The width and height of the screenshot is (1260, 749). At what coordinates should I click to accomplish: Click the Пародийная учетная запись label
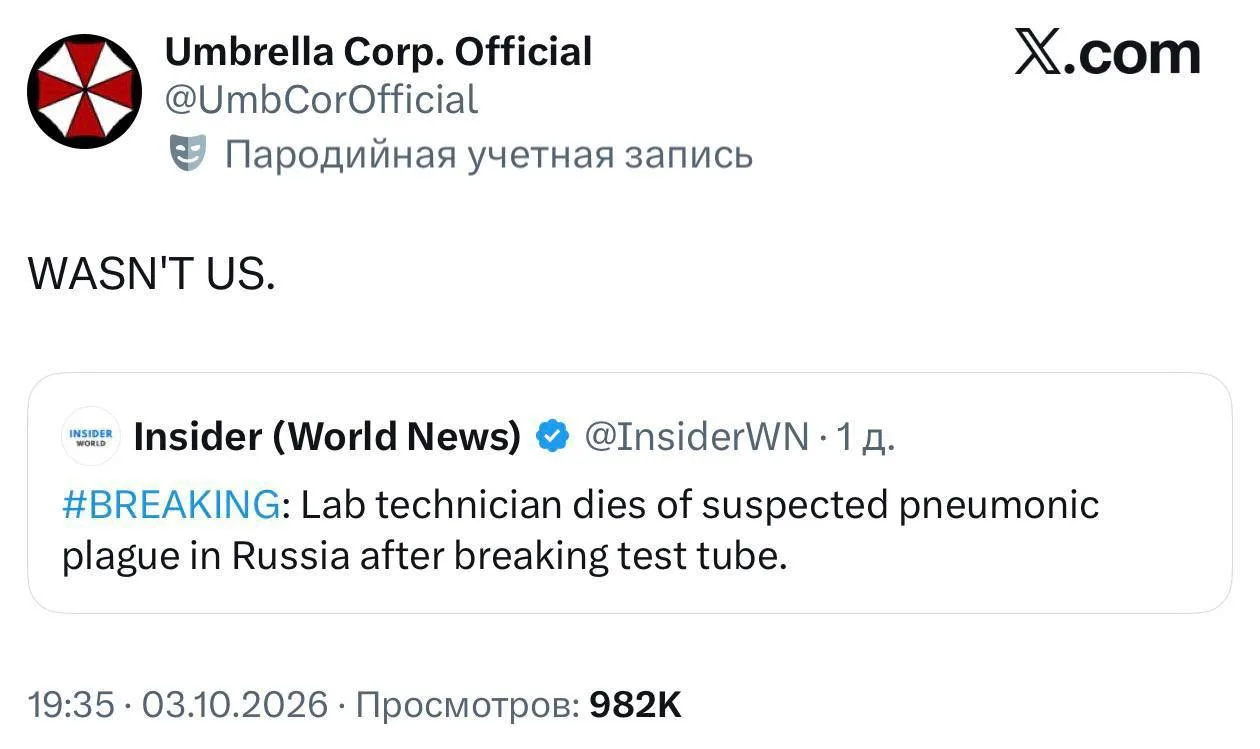click(489, 154)
